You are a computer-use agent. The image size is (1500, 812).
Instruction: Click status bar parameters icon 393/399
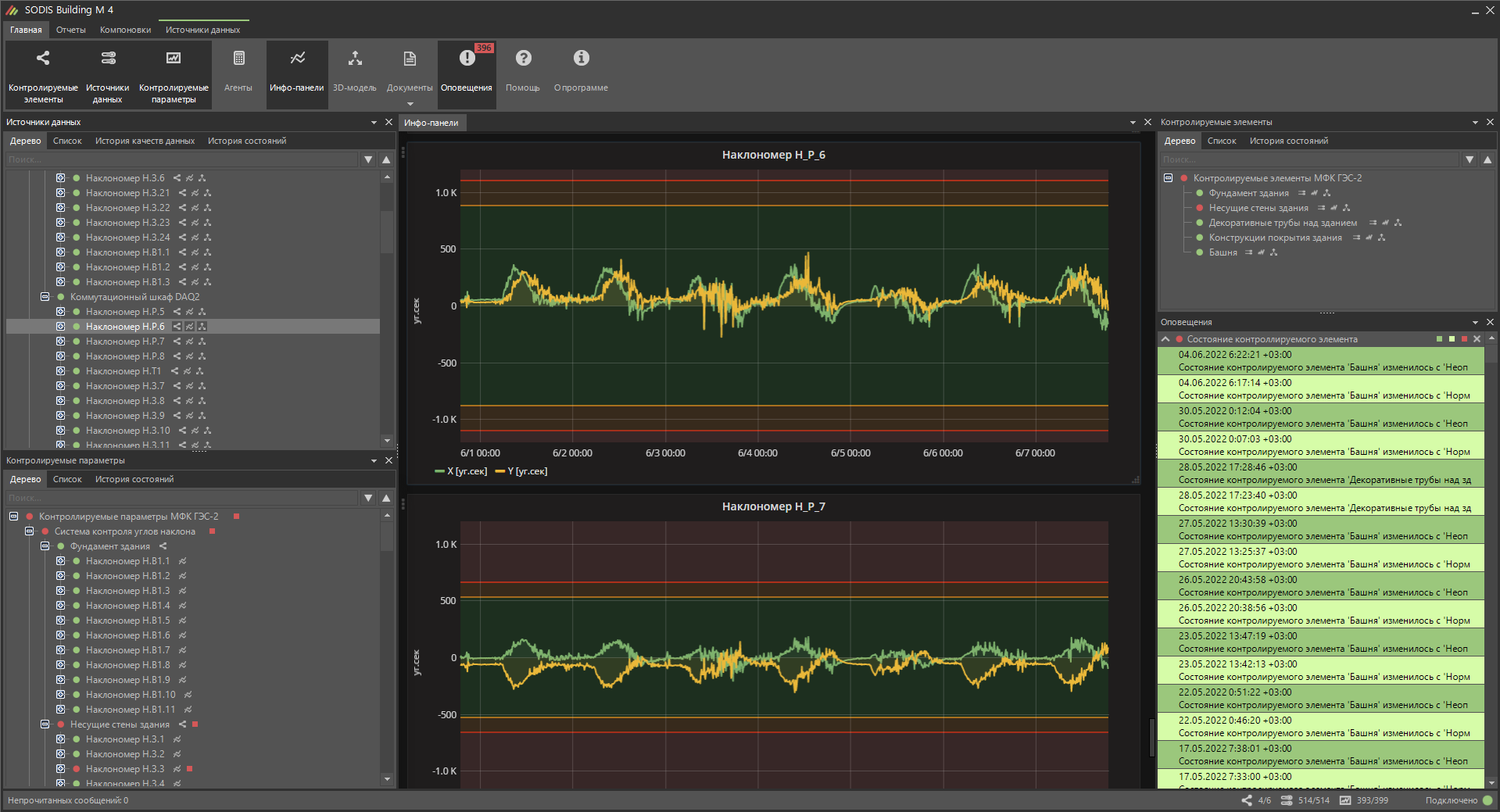pos(1345,800)
